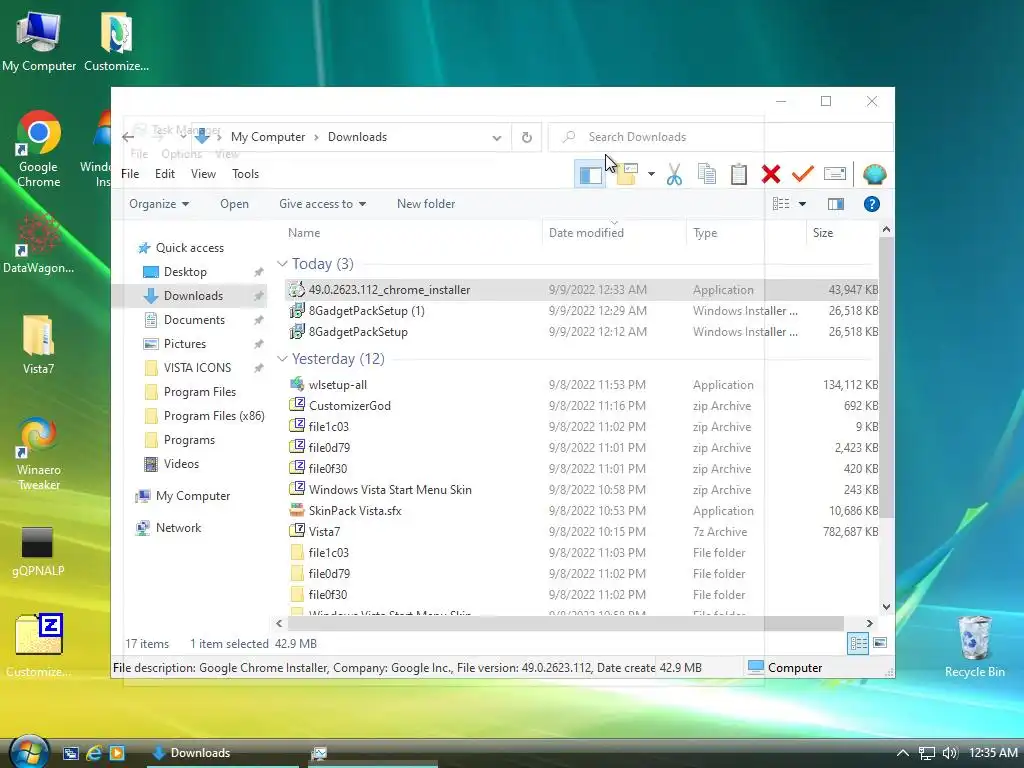This screenshot has height=768, width=1024.
Task: Click the New folder command button
Action: [426, 204]
